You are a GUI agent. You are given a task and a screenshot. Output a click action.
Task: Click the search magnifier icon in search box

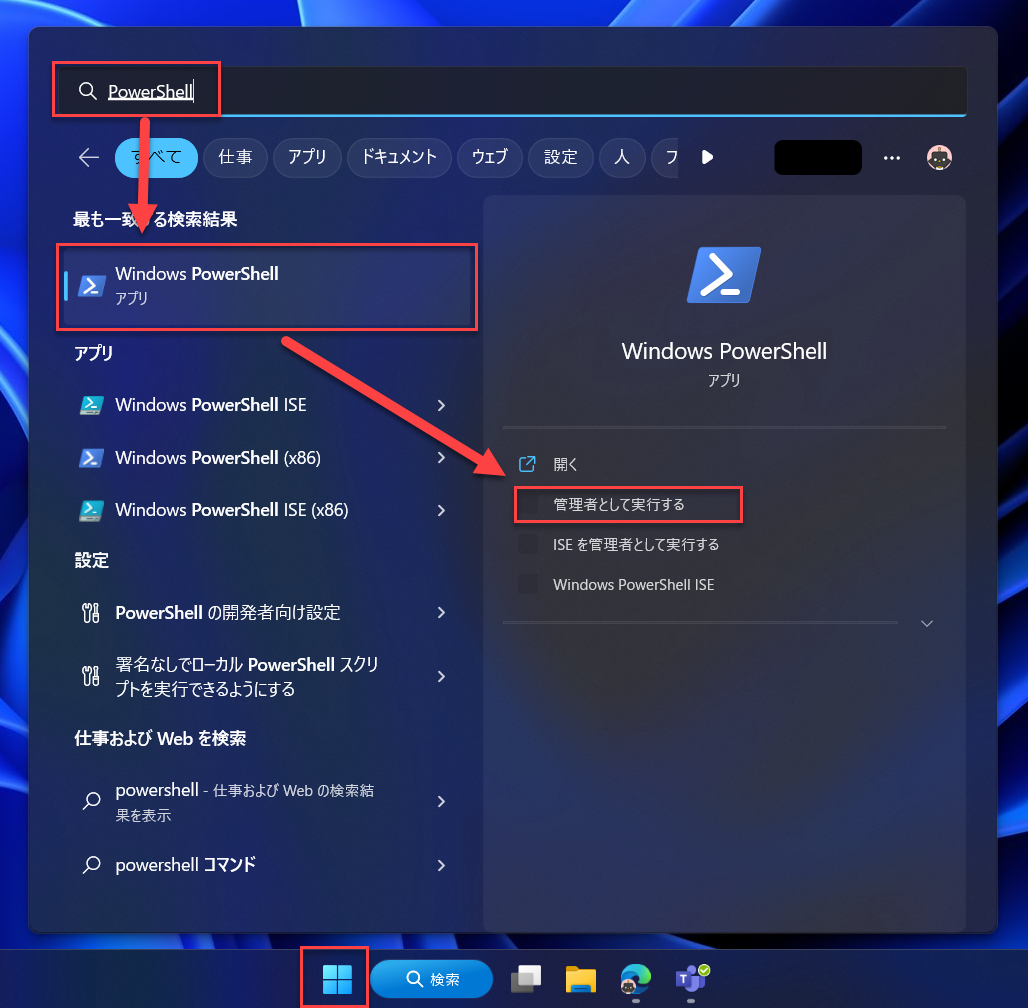(88, 91)
